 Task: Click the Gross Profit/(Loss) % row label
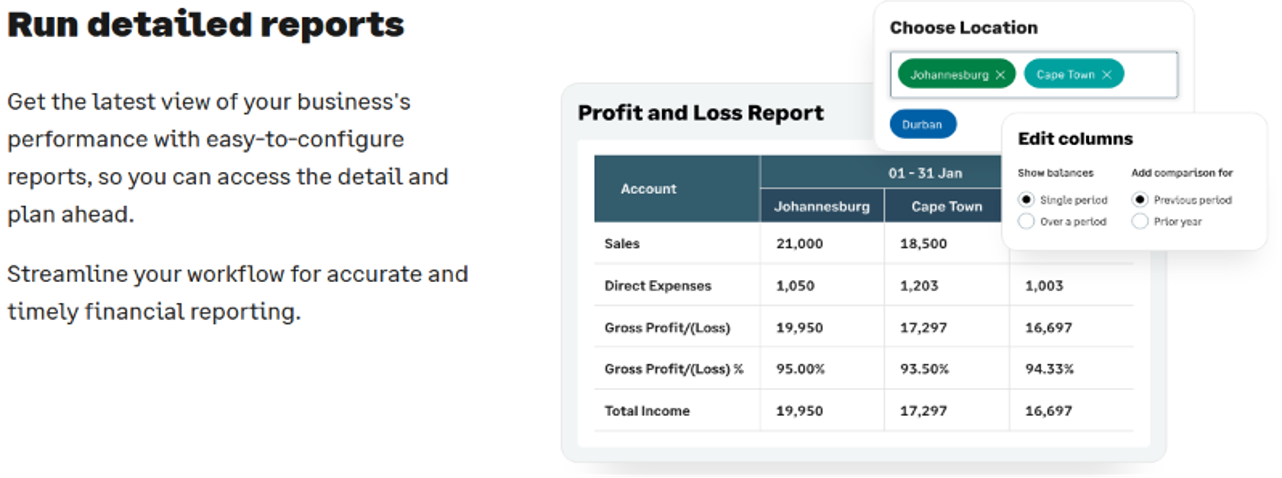pyautogui.click(x=674, y=369)
